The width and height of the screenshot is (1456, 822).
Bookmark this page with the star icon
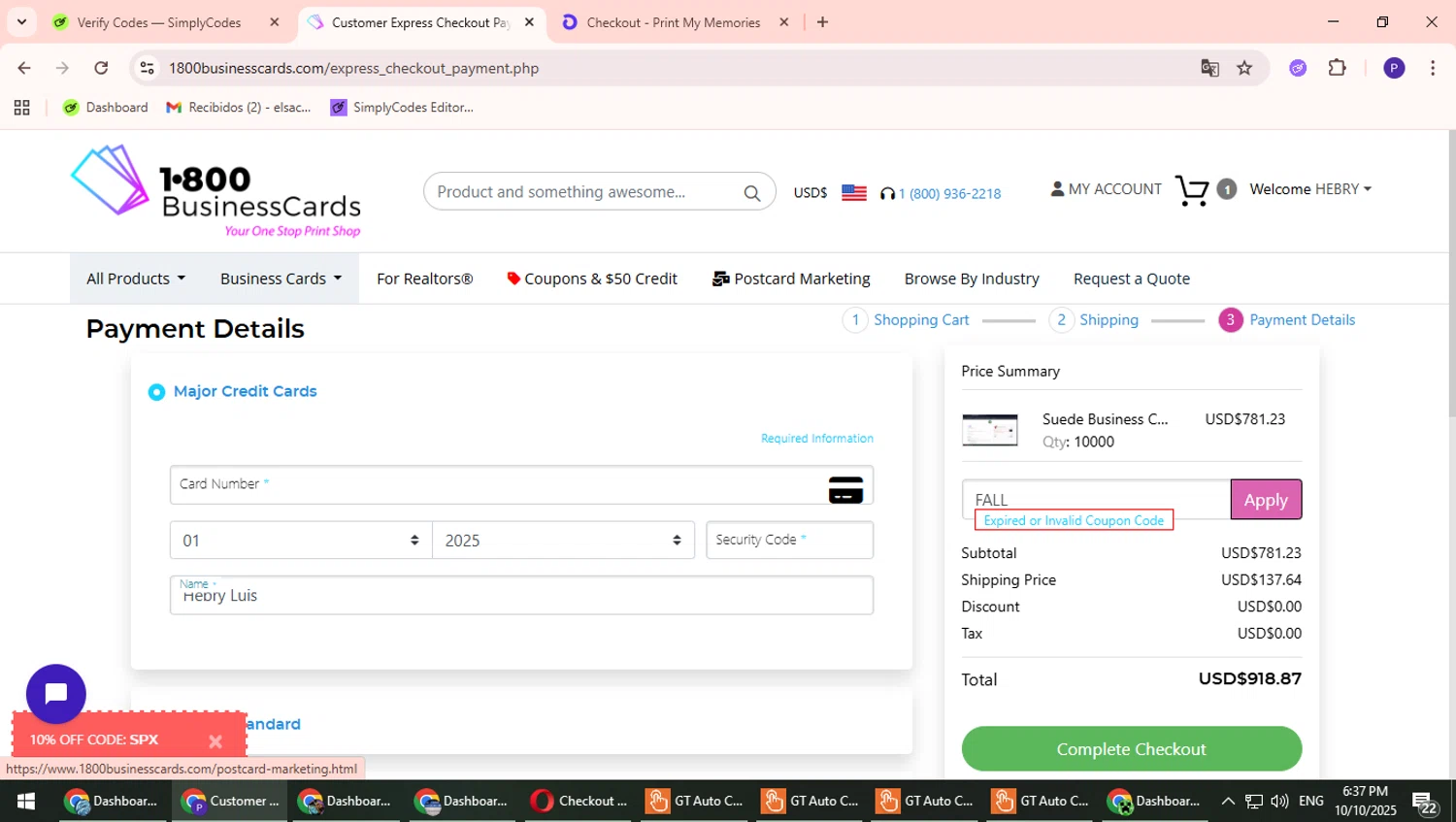coord(1244,68)
